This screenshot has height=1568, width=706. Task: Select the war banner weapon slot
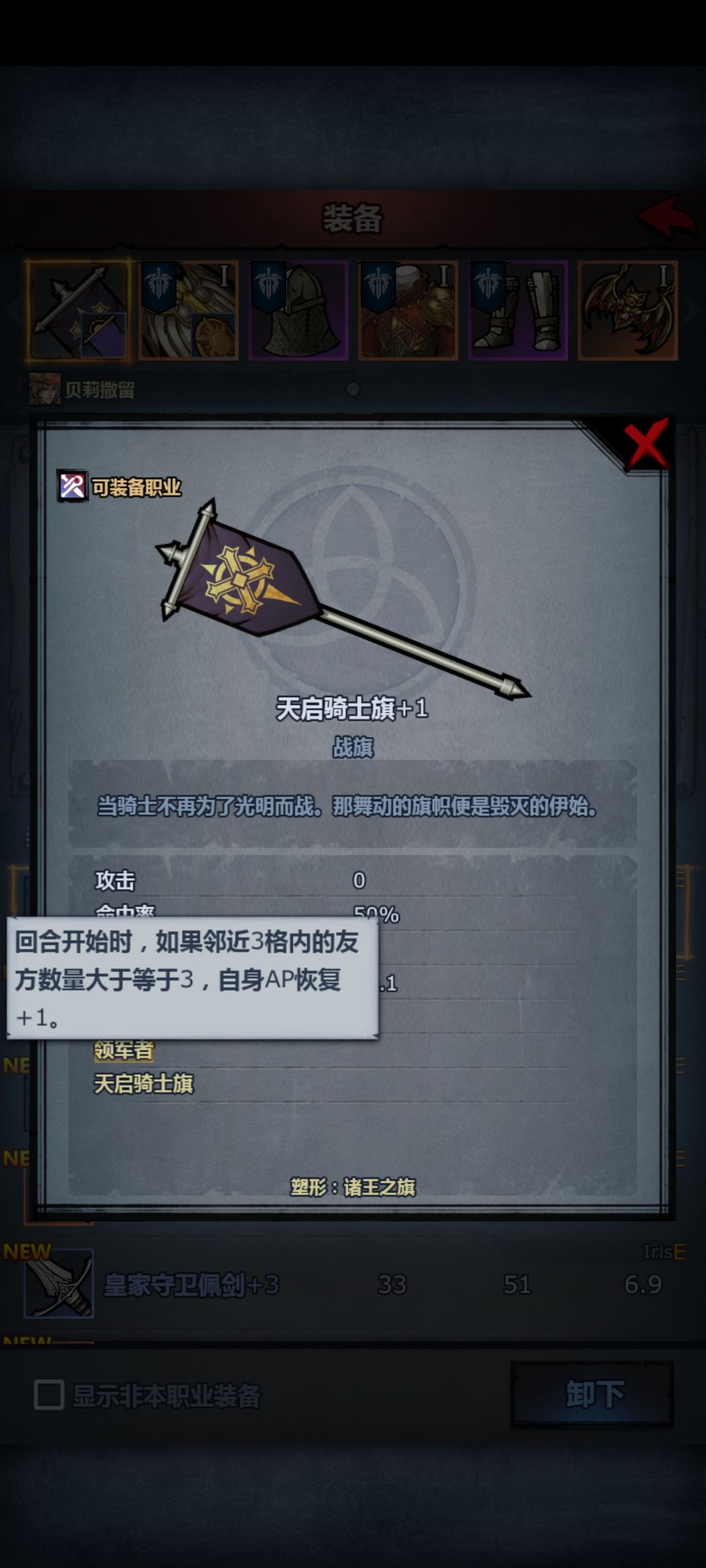[78, 310]
